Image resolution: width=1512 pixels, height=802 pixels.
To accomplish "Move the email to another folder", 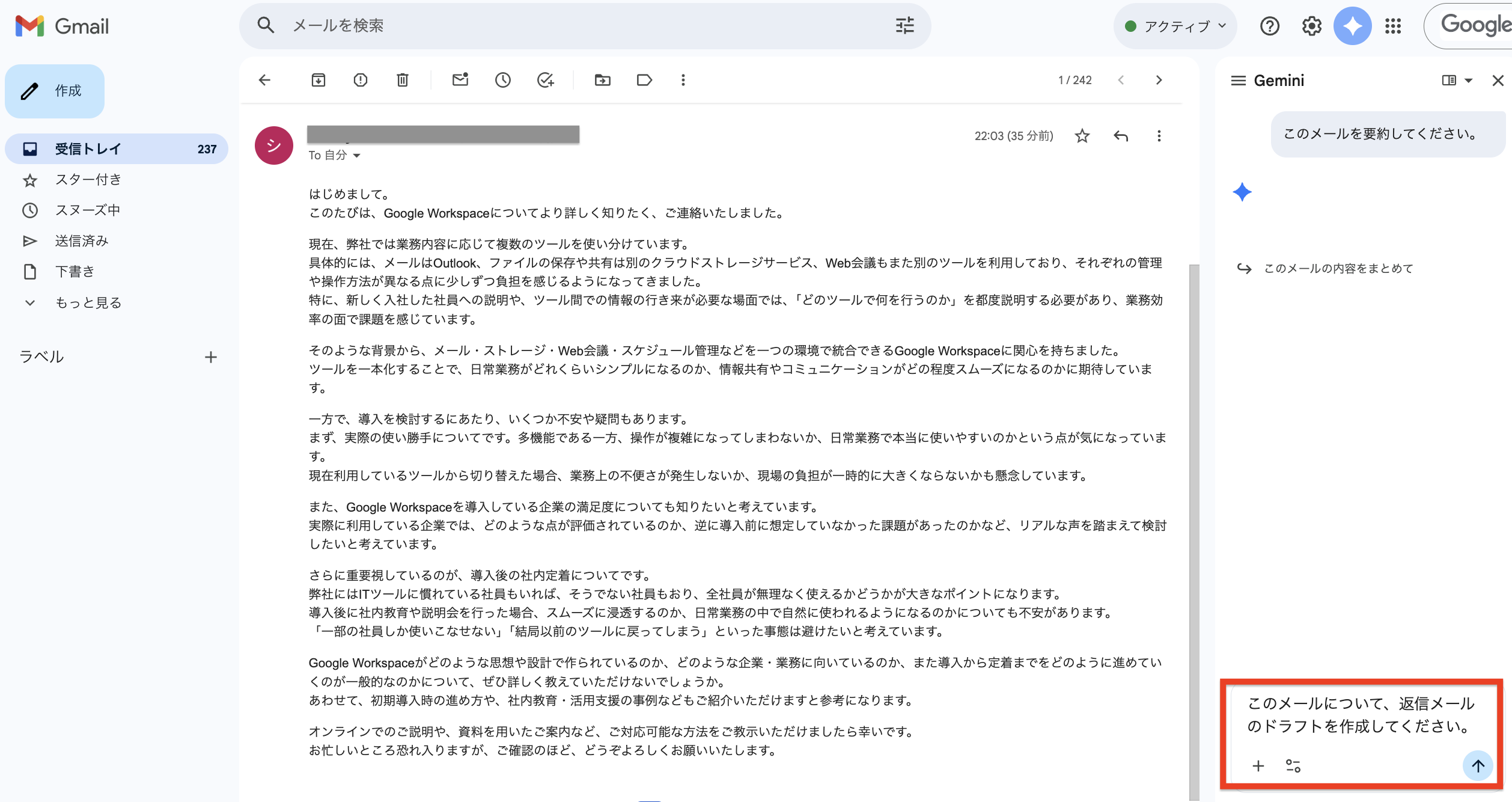I will [x=603, y=80].
